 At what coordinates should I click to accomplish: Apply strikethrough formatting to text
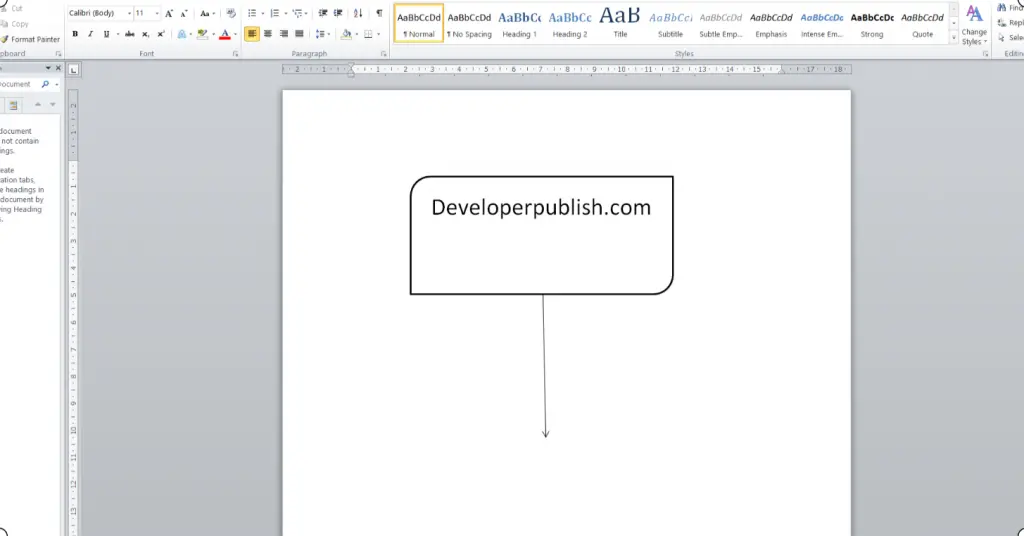click(129, 34)
